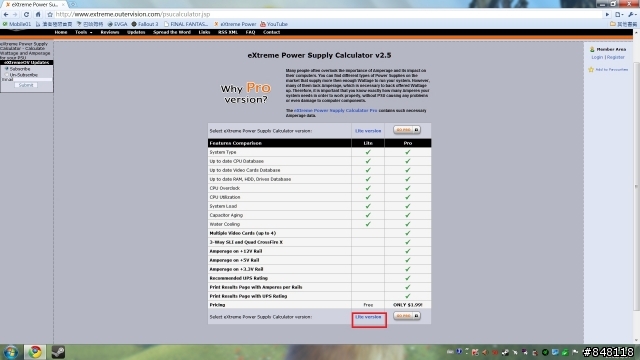The image size is (640, 360).
Task: Open the EVGA bookmark
Action: (118, 24)
